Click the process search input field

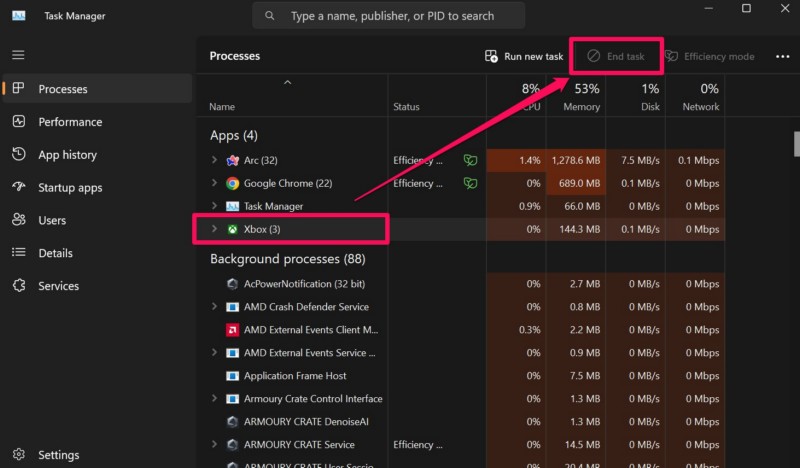pyautogui.click(x=388, y=16)
